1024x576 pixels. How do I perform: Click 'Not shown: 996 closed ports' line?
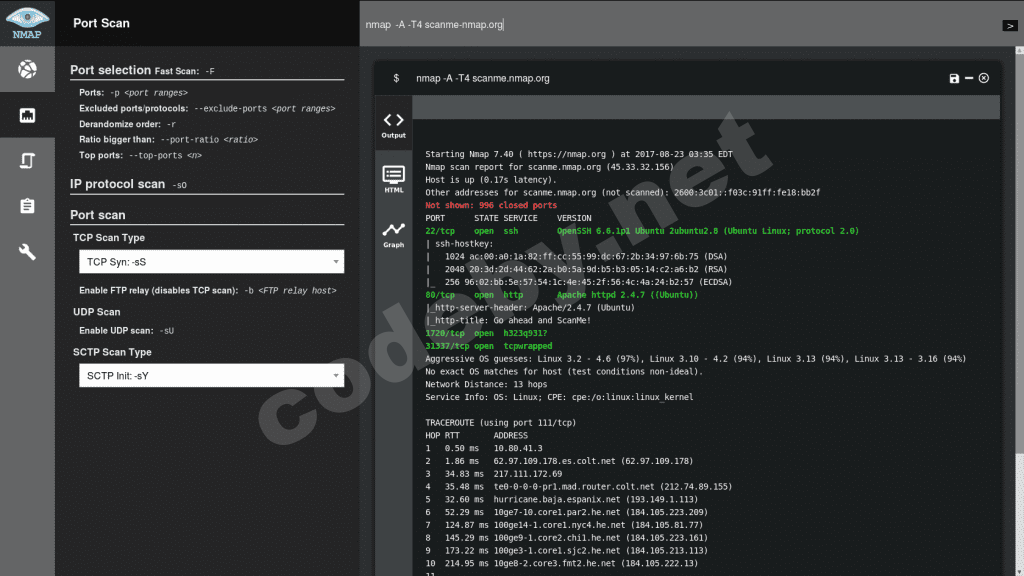point(491,205)
